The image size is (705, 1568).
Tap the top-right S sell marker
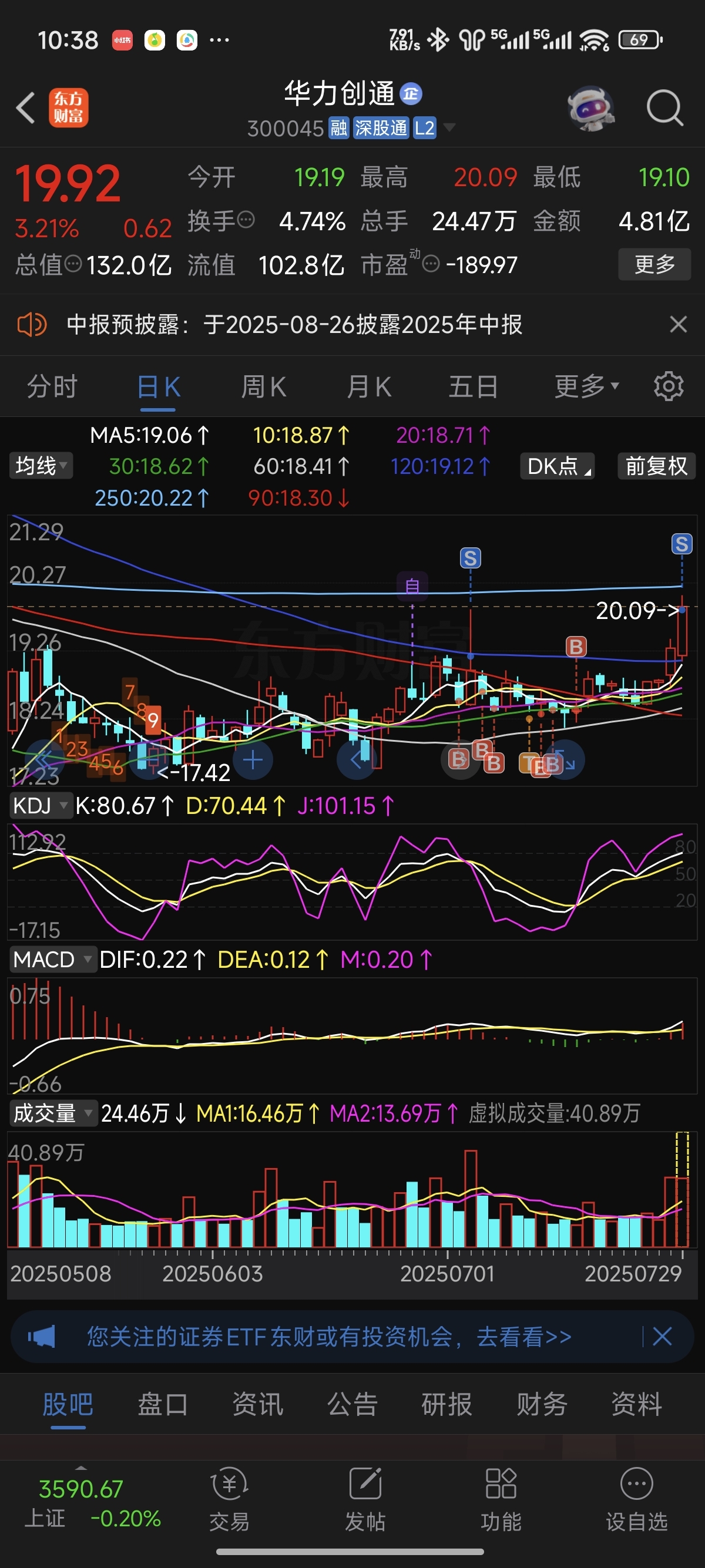coord(682,544)
